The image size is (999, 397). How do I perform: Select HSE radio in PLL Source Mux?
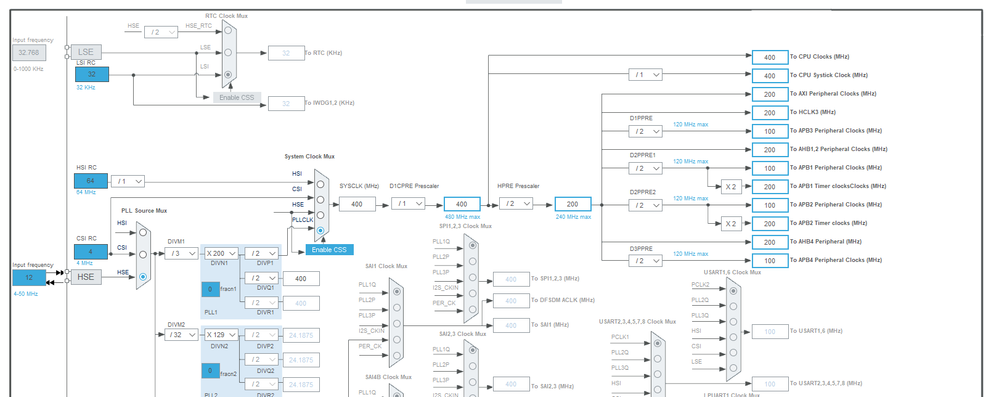pyautogui.click(x=143, y=277)
